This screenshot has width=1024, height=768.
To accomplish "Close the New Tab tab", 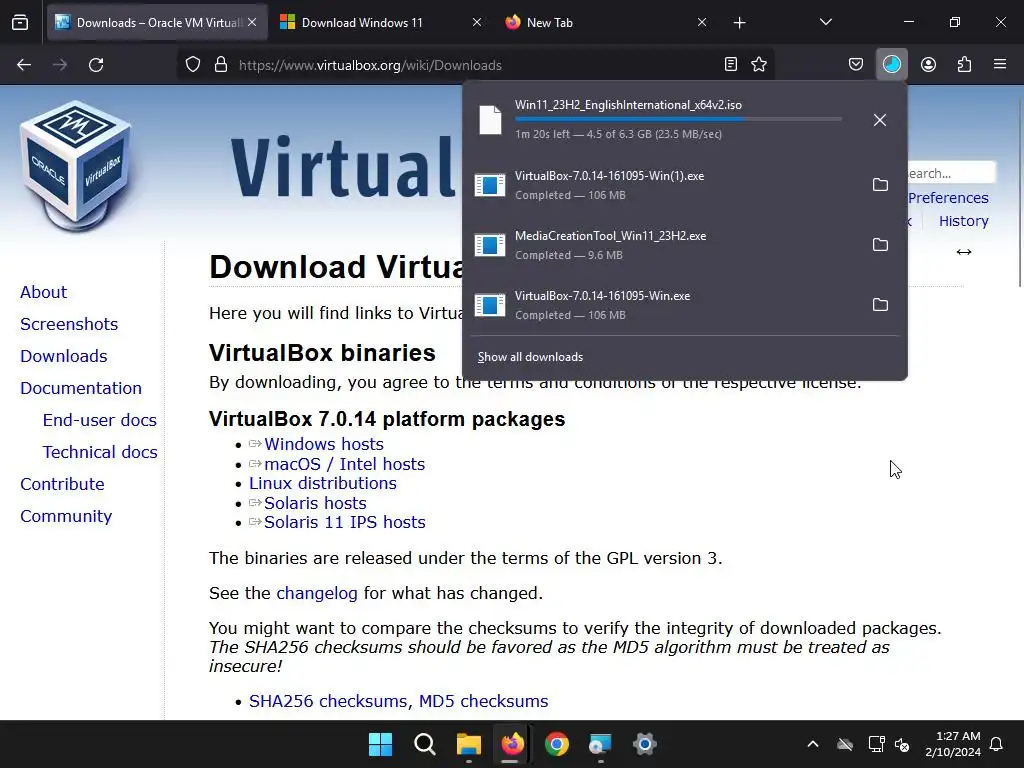I will pos(702,22).
